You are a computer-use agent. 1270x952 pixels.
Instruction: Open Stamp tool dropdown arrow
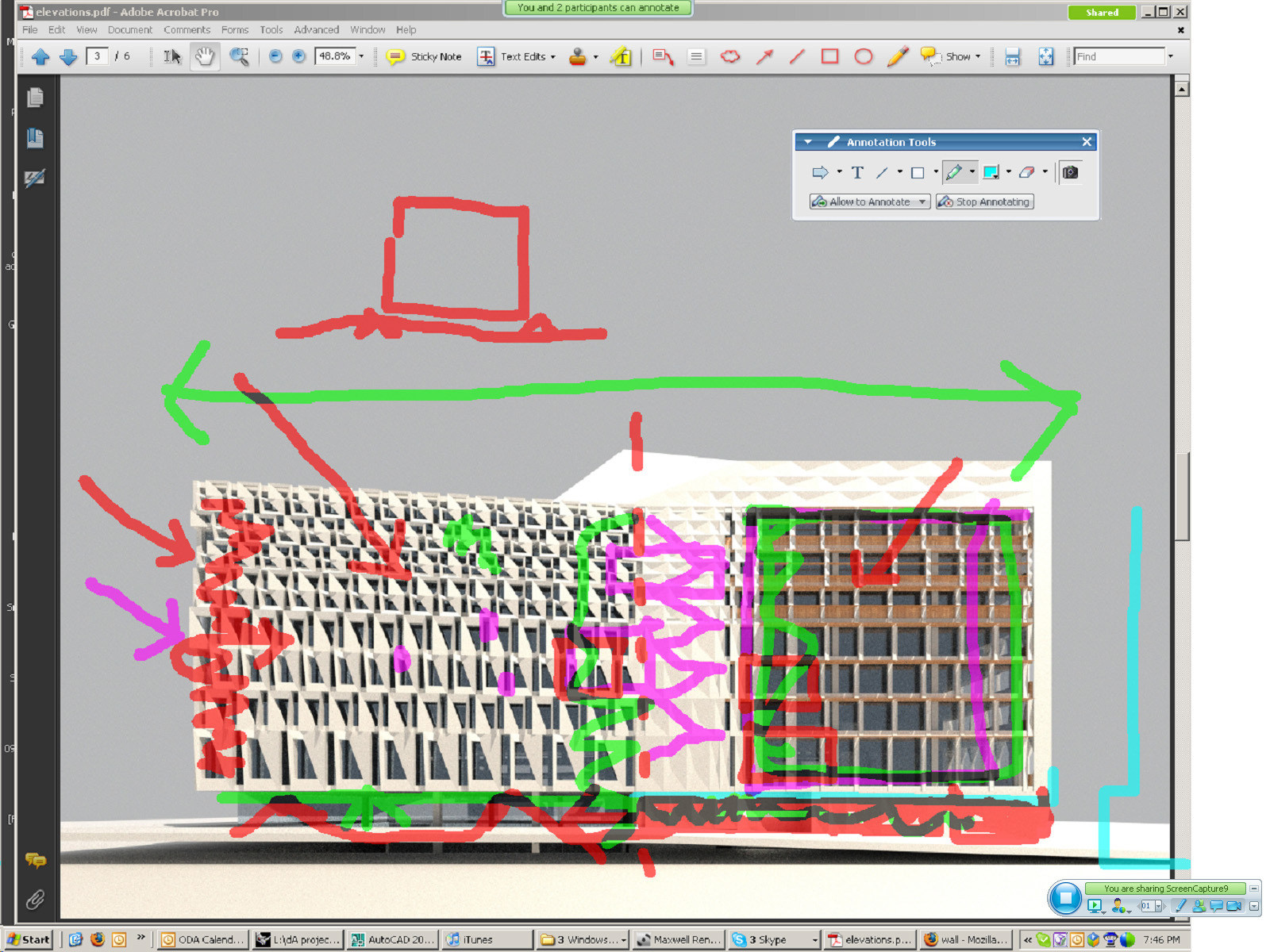596,56
